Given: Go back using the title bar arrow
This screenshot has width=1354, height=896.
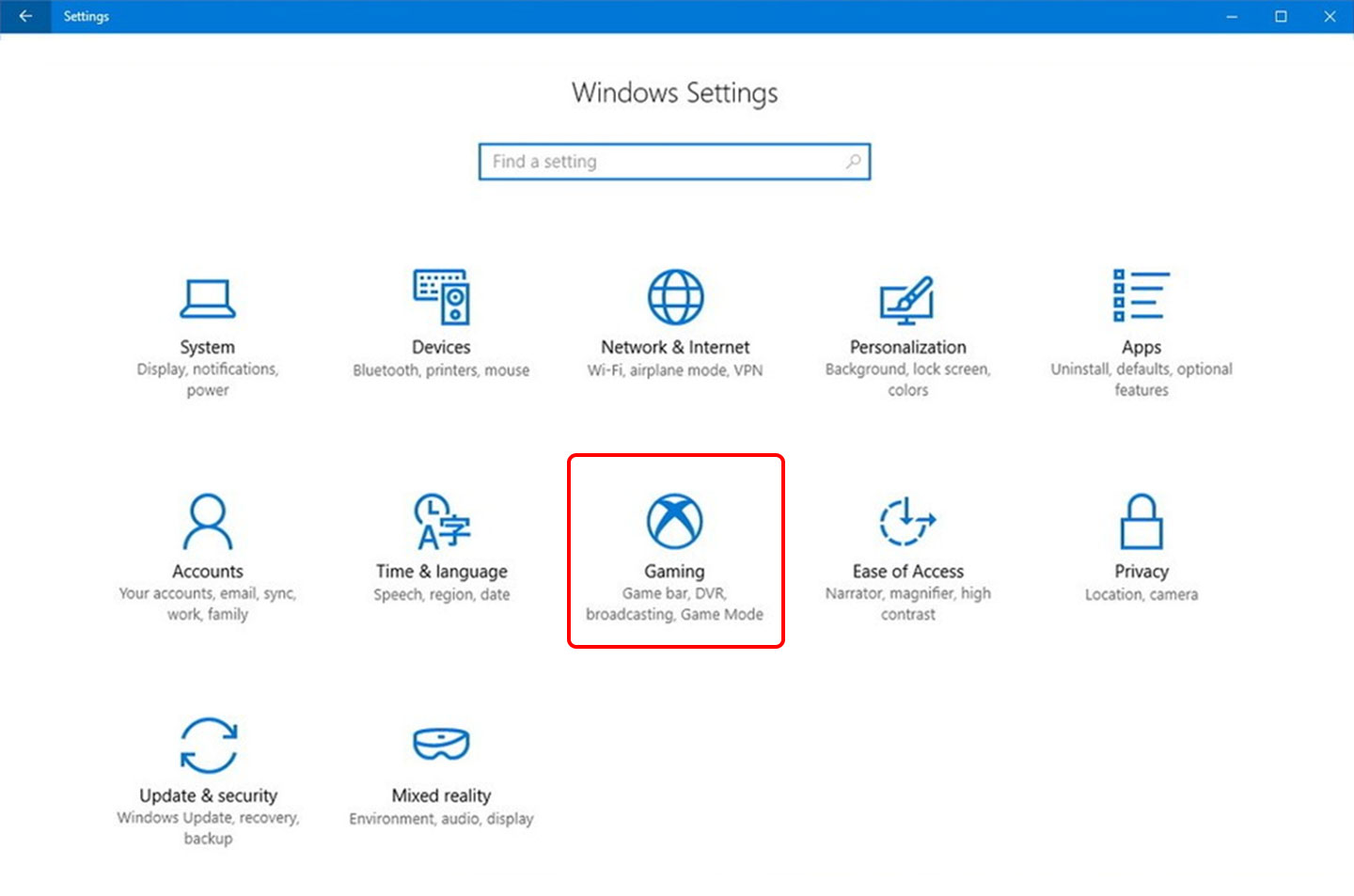Looking at the screenshot, I should point(25,16).
